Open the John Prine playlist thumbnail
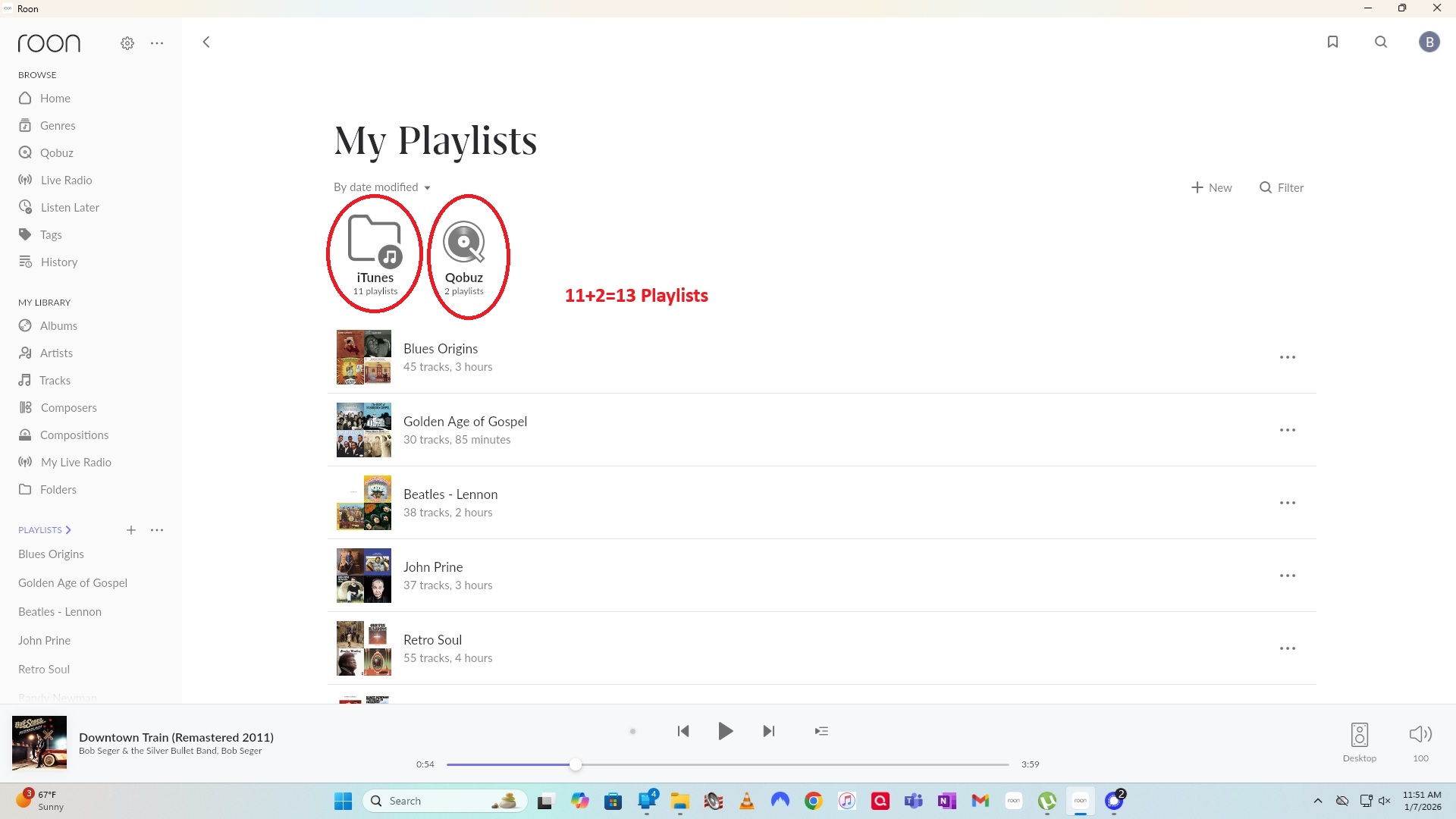The height and width of the screenshot is (819, 1456). tap(364, 576)
